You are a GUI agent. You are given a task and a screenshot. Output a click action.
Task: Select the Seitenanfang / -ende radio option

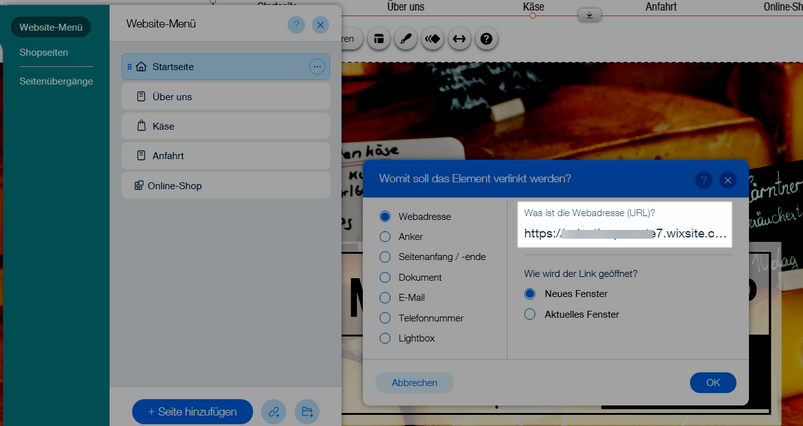click(385, 257)
